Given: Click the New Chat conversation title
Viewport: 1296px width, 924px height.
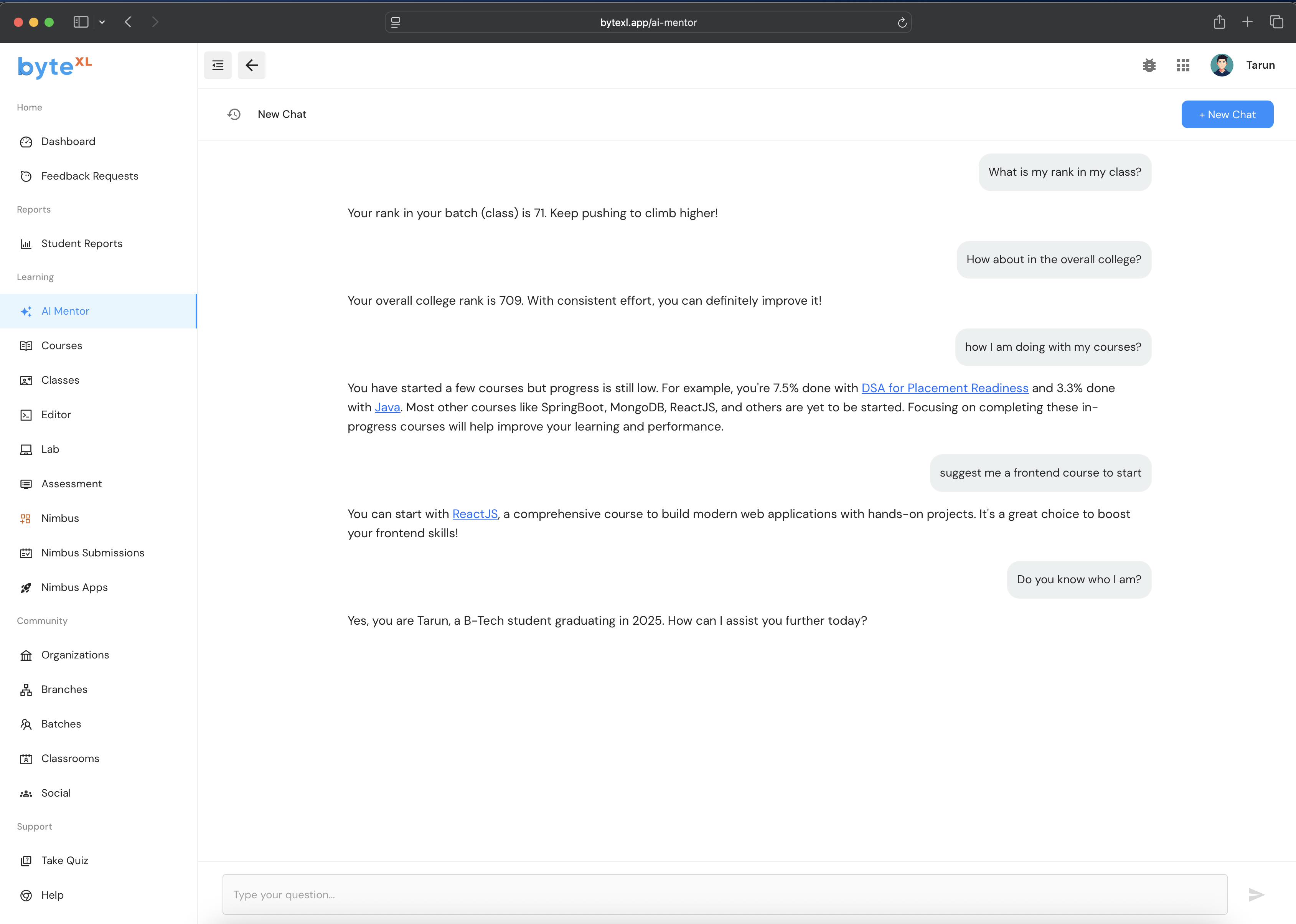Looking at the screenshot, I should (x=282, y=114).
